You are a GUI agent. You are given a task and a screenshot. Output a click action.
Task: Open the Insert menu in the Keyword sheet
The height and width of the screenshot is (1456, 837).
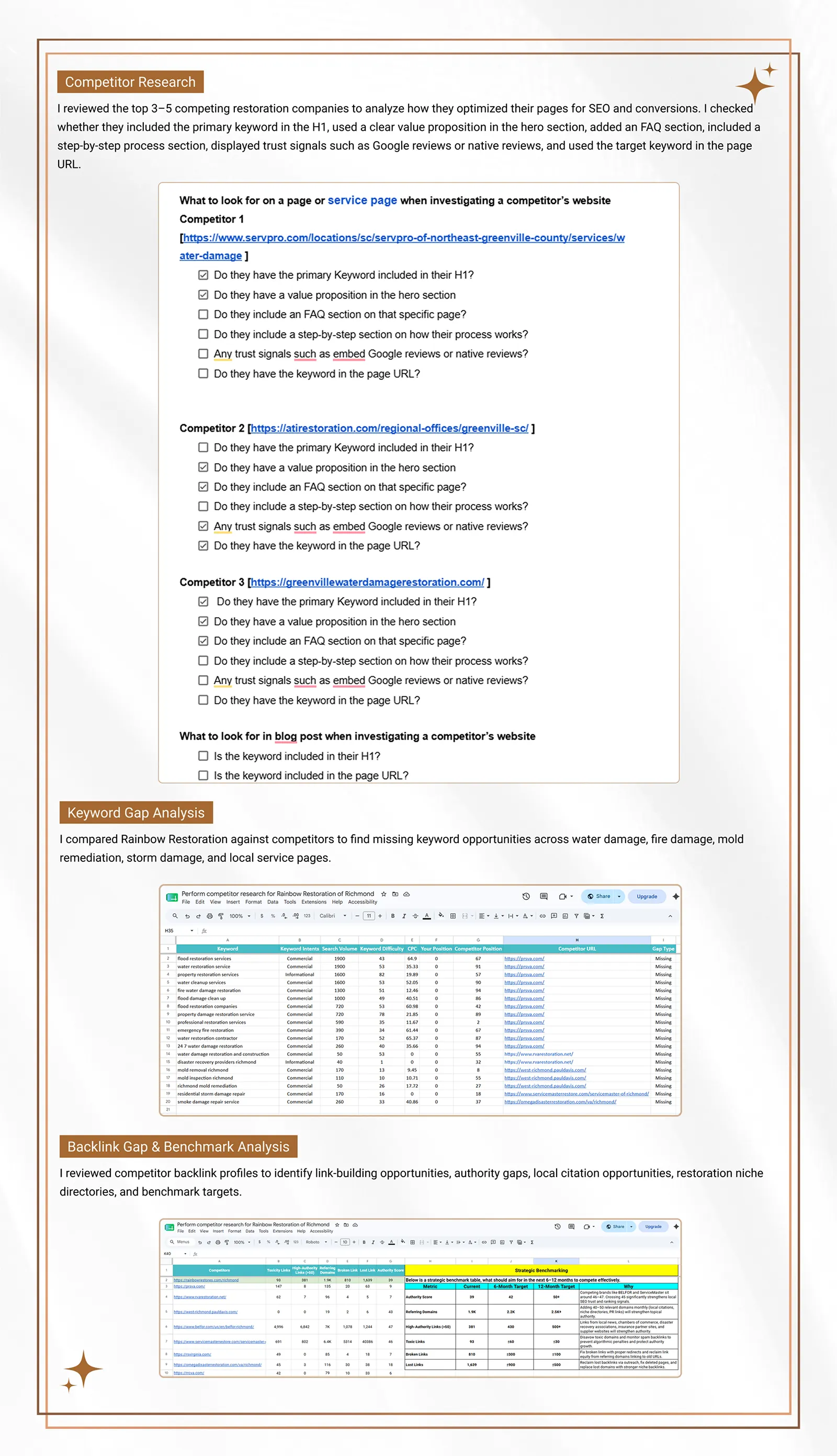[x=233, y=902]
